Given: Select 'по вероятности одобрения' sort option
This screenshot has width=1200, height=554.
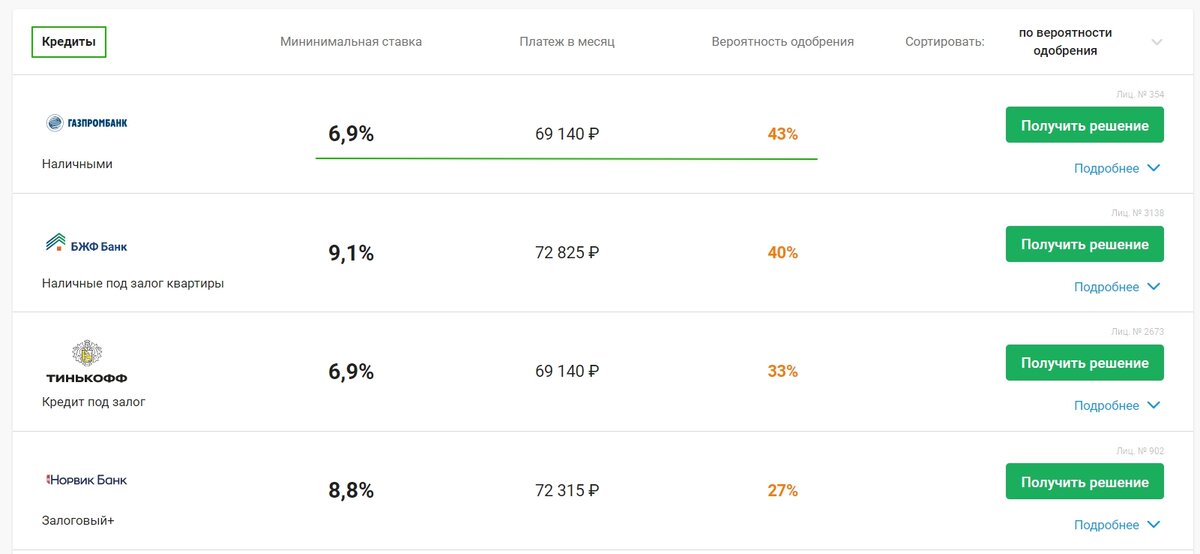Looking at the screenshot, I should coord(1065,42).
